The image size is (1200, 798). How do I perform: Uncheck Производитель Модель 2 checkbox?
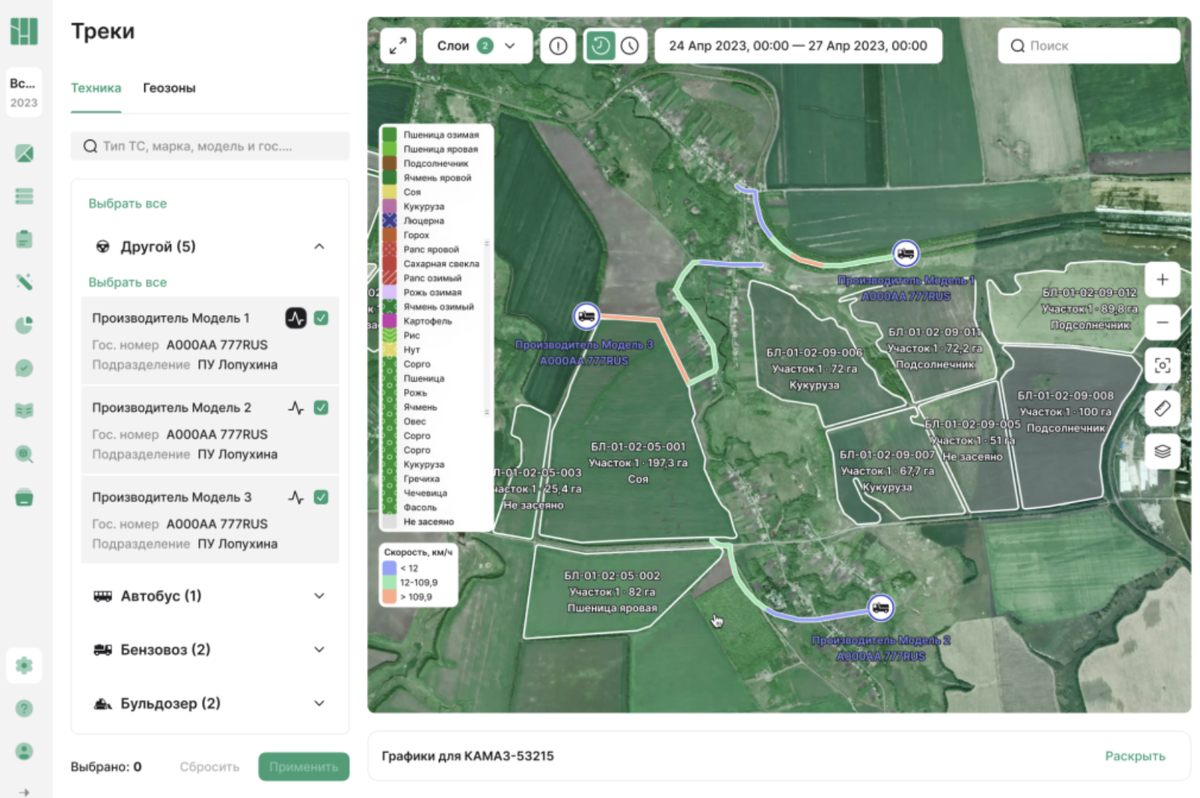pyautogui.click(x=321, y=408)
